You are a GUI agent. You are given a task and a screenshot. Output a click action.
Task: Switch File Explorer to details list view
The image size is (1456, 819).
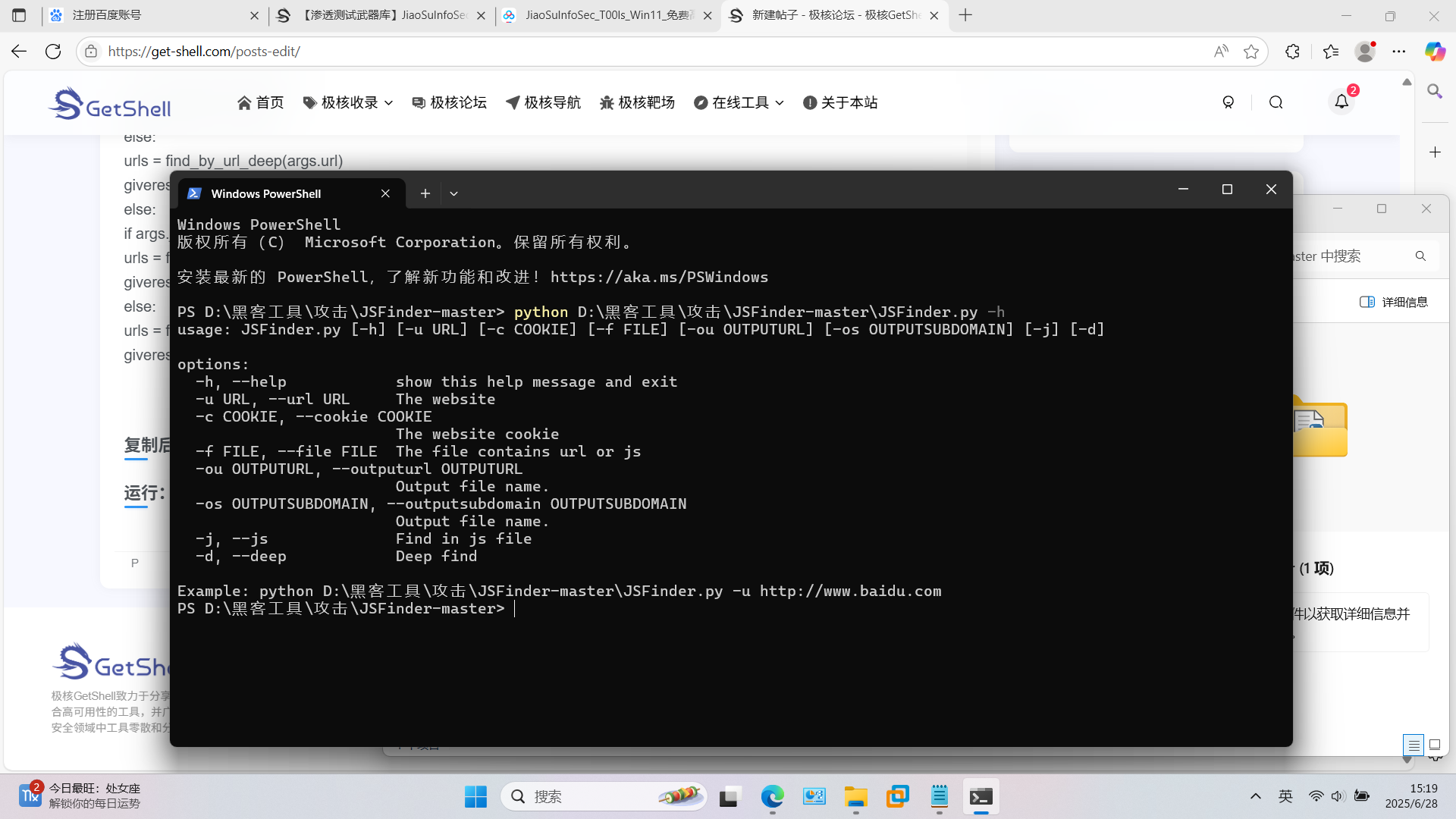coord(1414,745)
